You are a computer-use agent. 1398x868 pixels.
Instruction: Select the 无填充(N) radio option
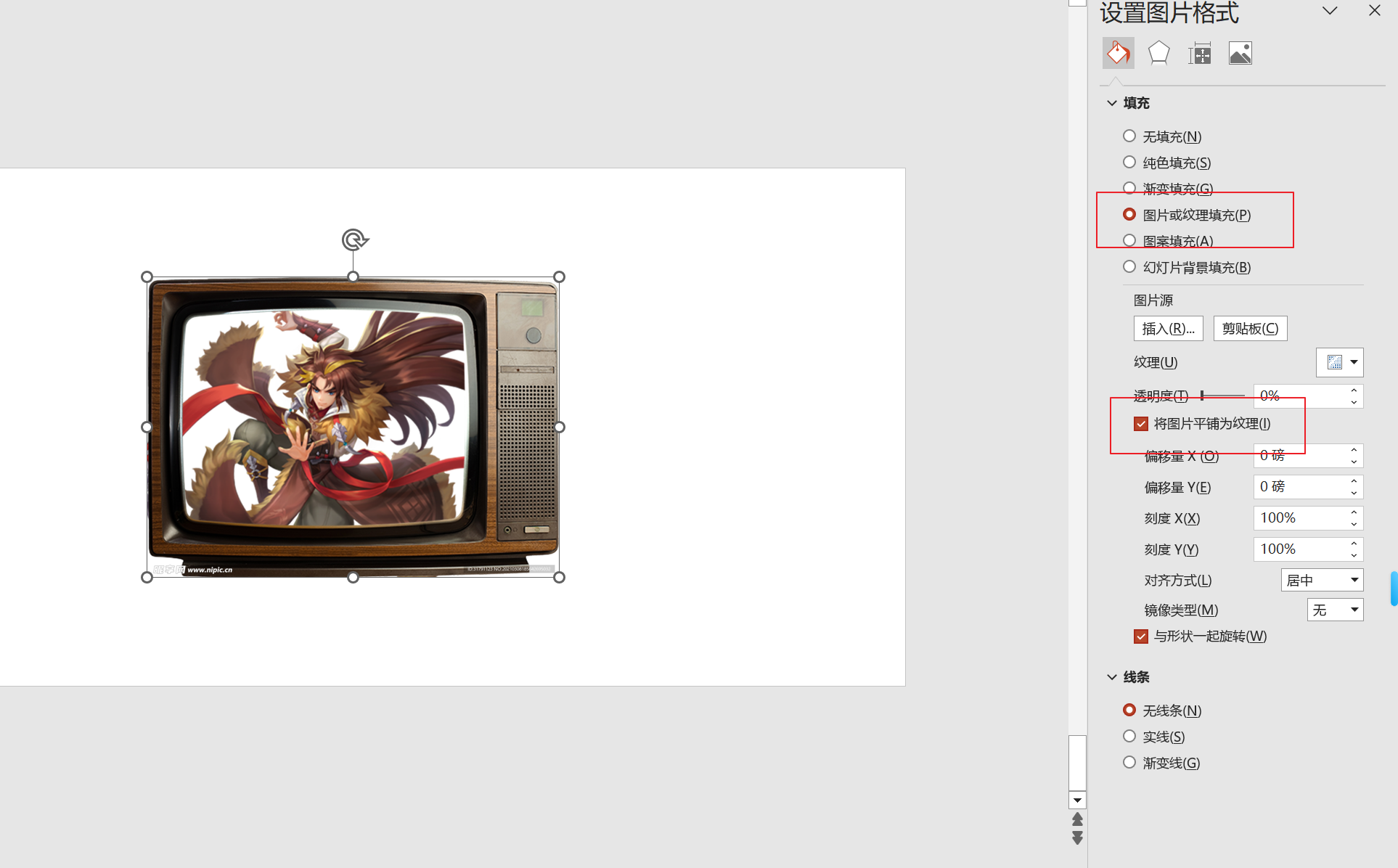[x=1129, y=136]
